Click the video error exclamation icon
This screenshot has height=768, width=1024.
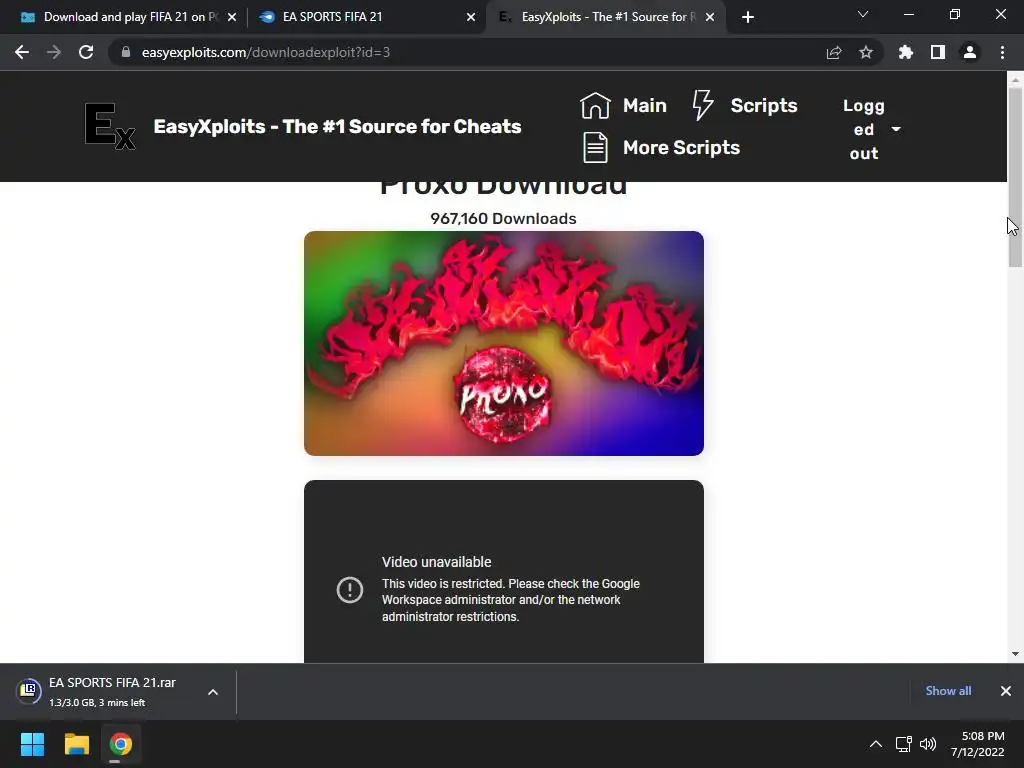coord(350,590)
